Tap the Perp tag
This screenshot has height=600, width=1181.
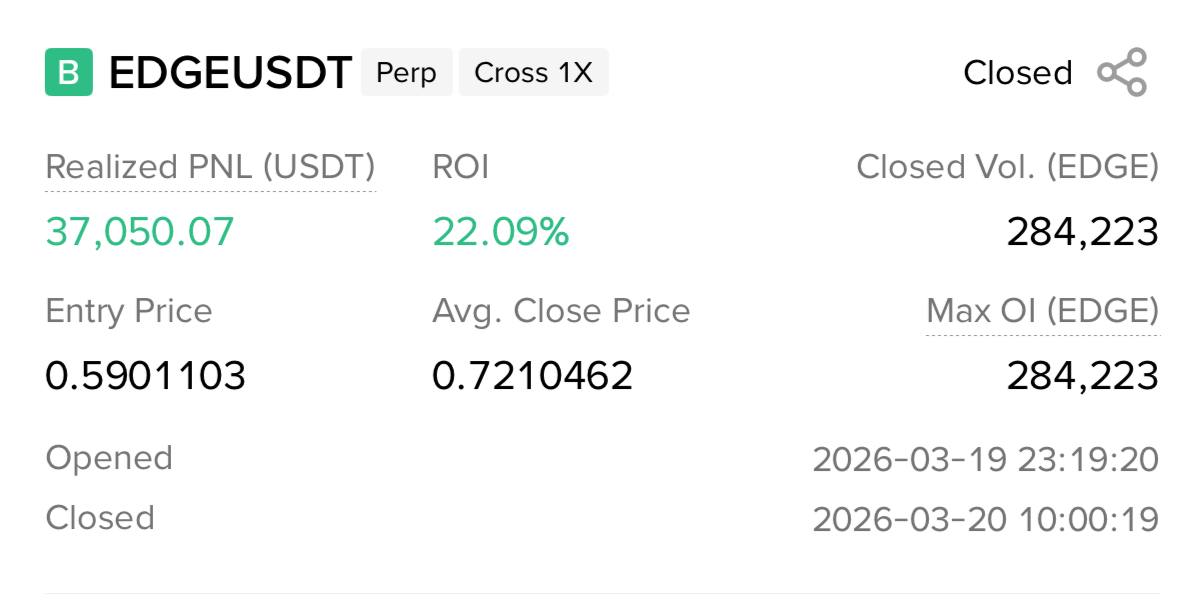pos(406,73)
